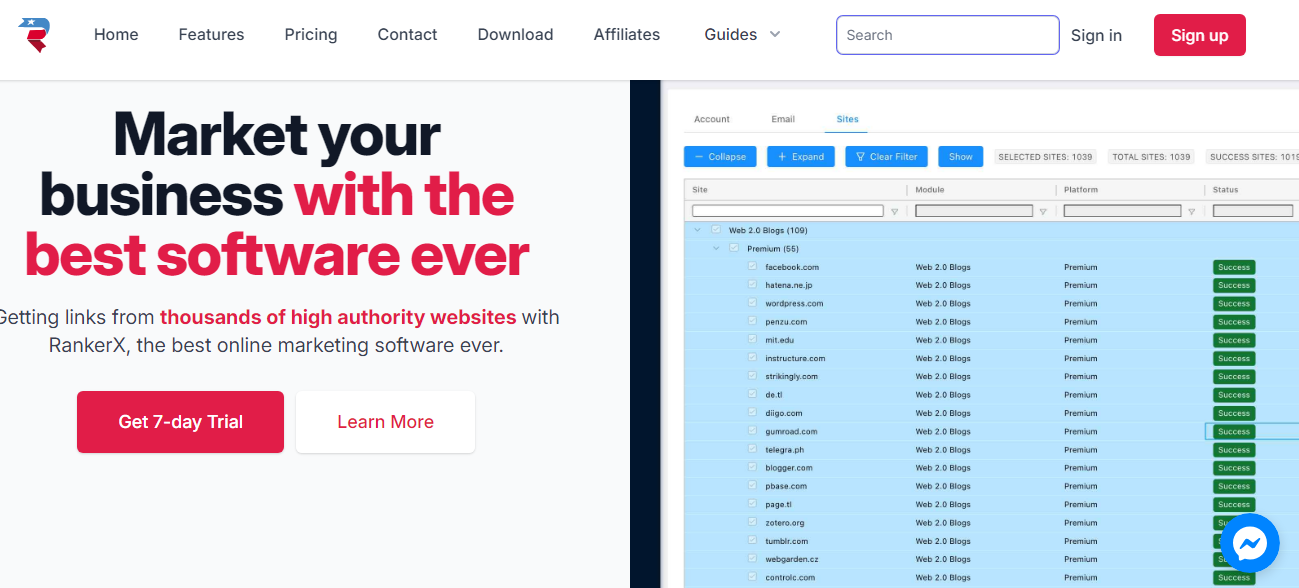Viewport: 1299px width, 588px height.
Task: Go to Pricing in the navigation
Action: 311,35
